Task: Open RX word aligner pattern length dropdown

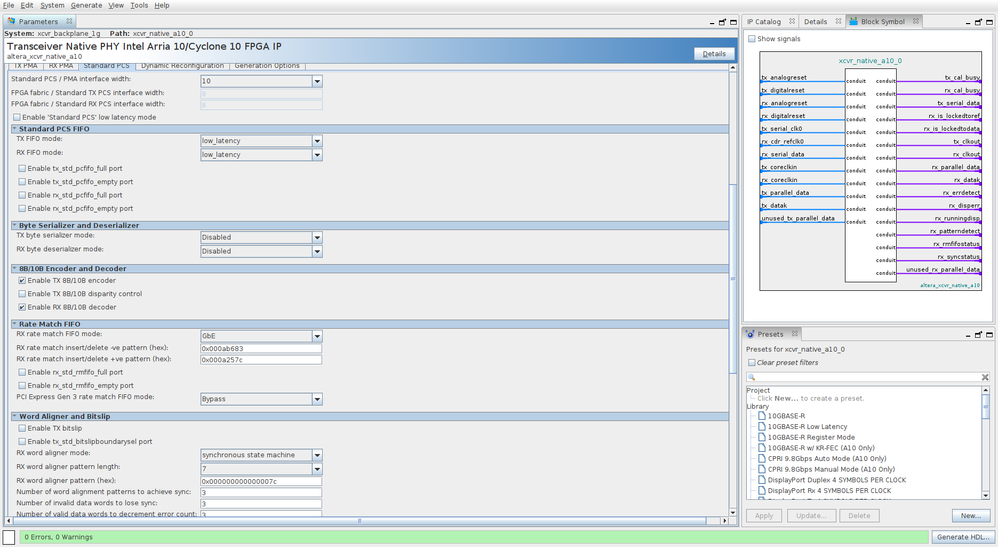Action: click(x=317, y=469)
